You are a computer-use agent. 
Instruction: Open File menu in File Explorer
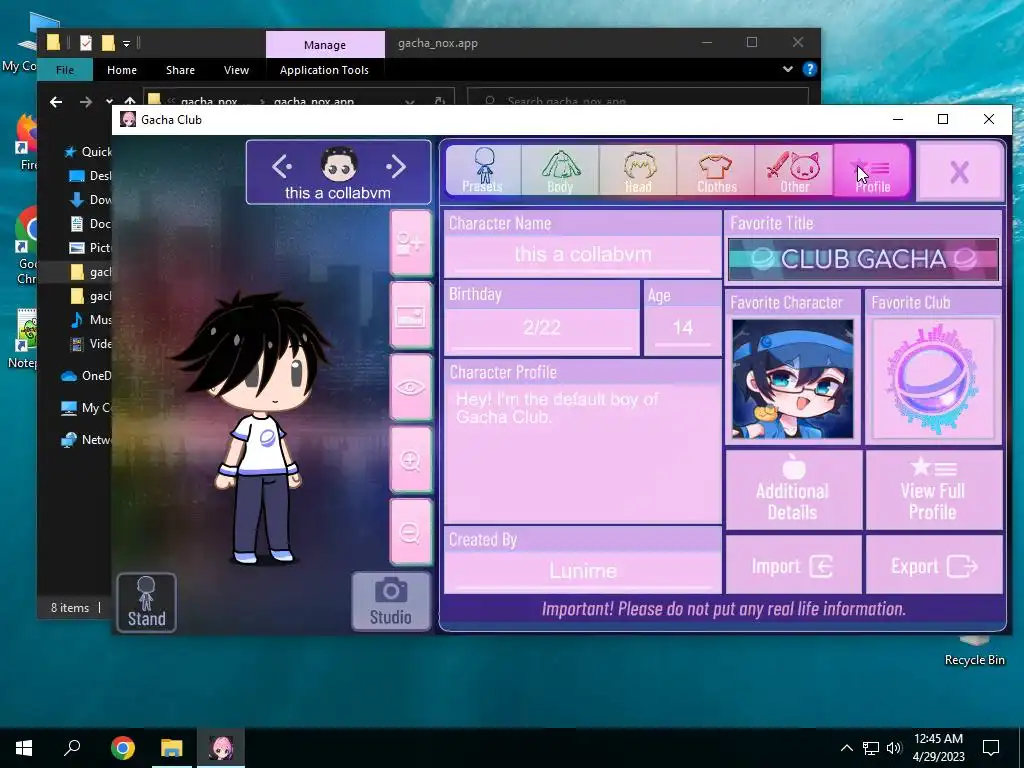[65, 70]
